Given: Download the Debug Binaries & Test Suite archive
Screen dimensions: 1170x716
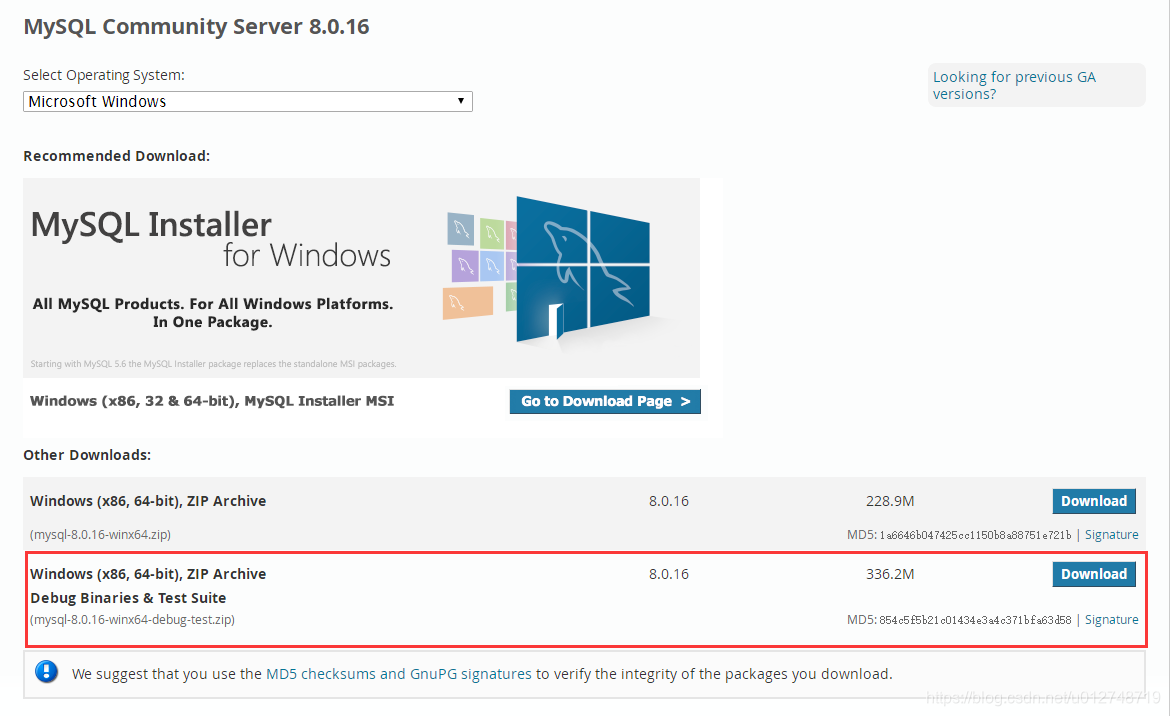Looking at the screenshot, I should tap(1094, 574).
